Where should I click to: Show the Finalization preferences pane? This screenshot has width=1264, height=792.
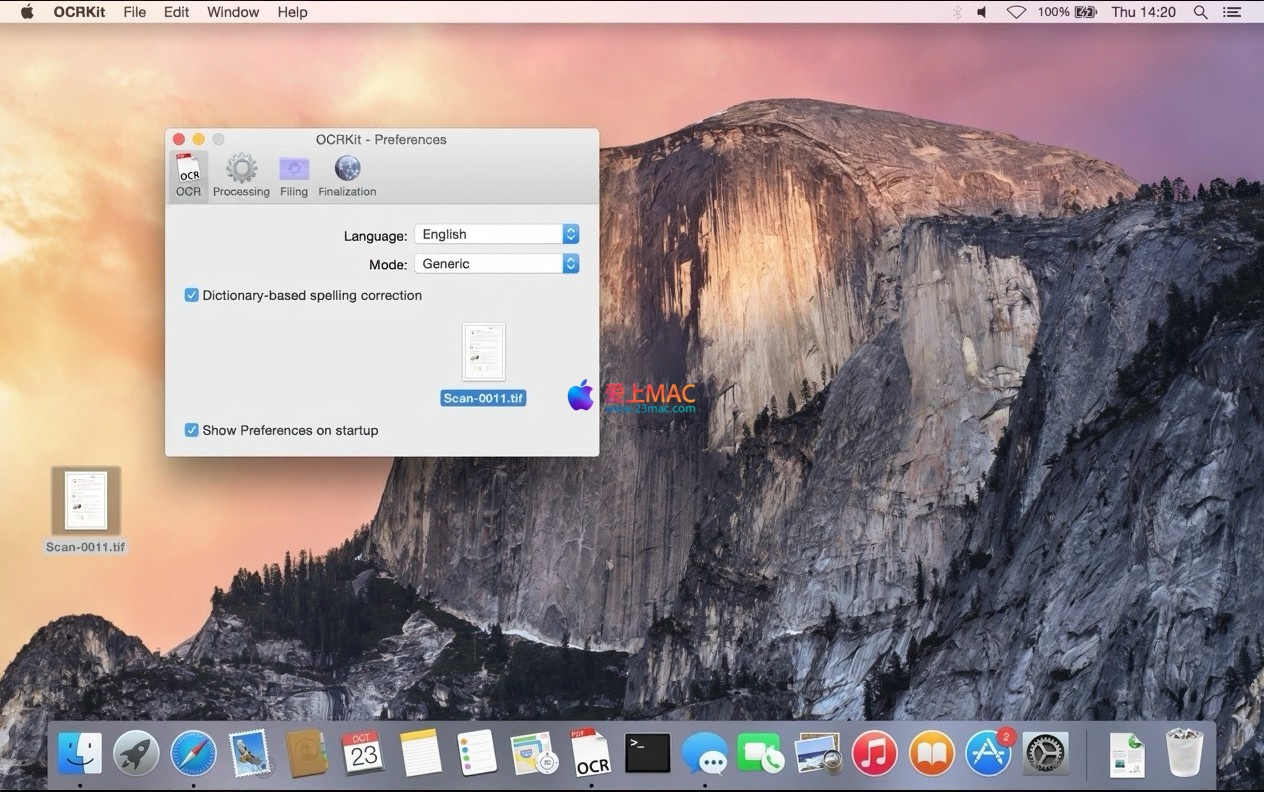click(347, 175)
